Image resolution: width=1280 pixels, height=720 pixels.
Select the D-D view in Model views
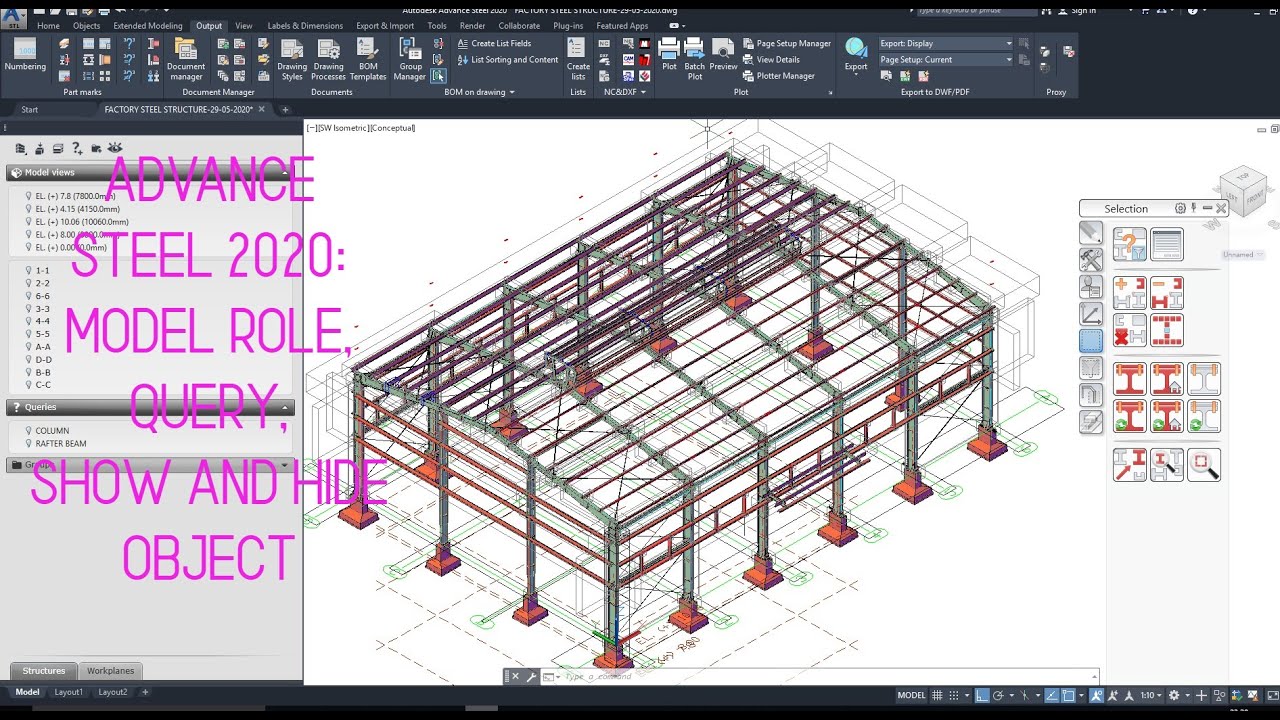click(x=44, y=360)
